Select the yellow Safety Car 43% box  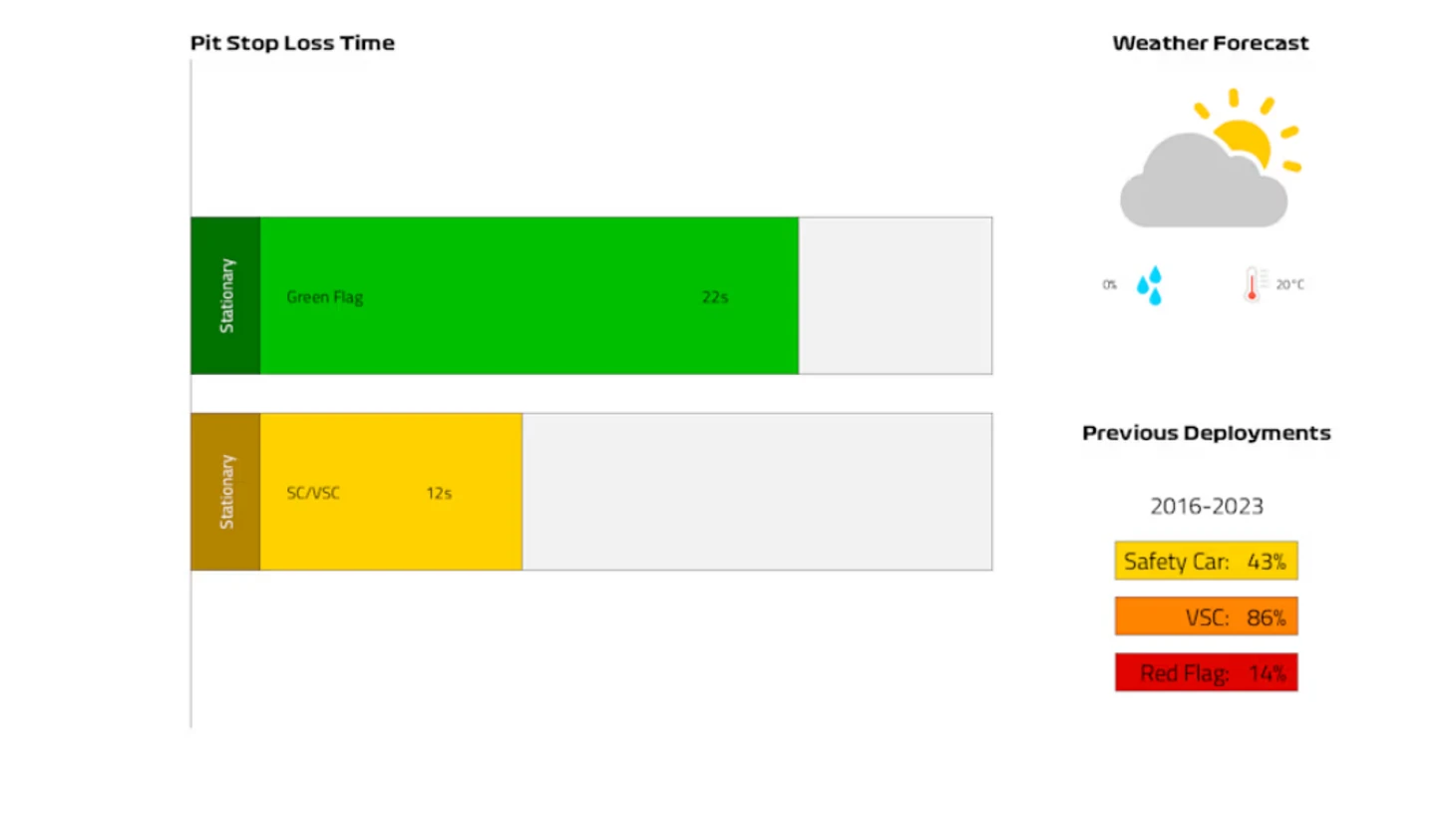point(1206,561)
